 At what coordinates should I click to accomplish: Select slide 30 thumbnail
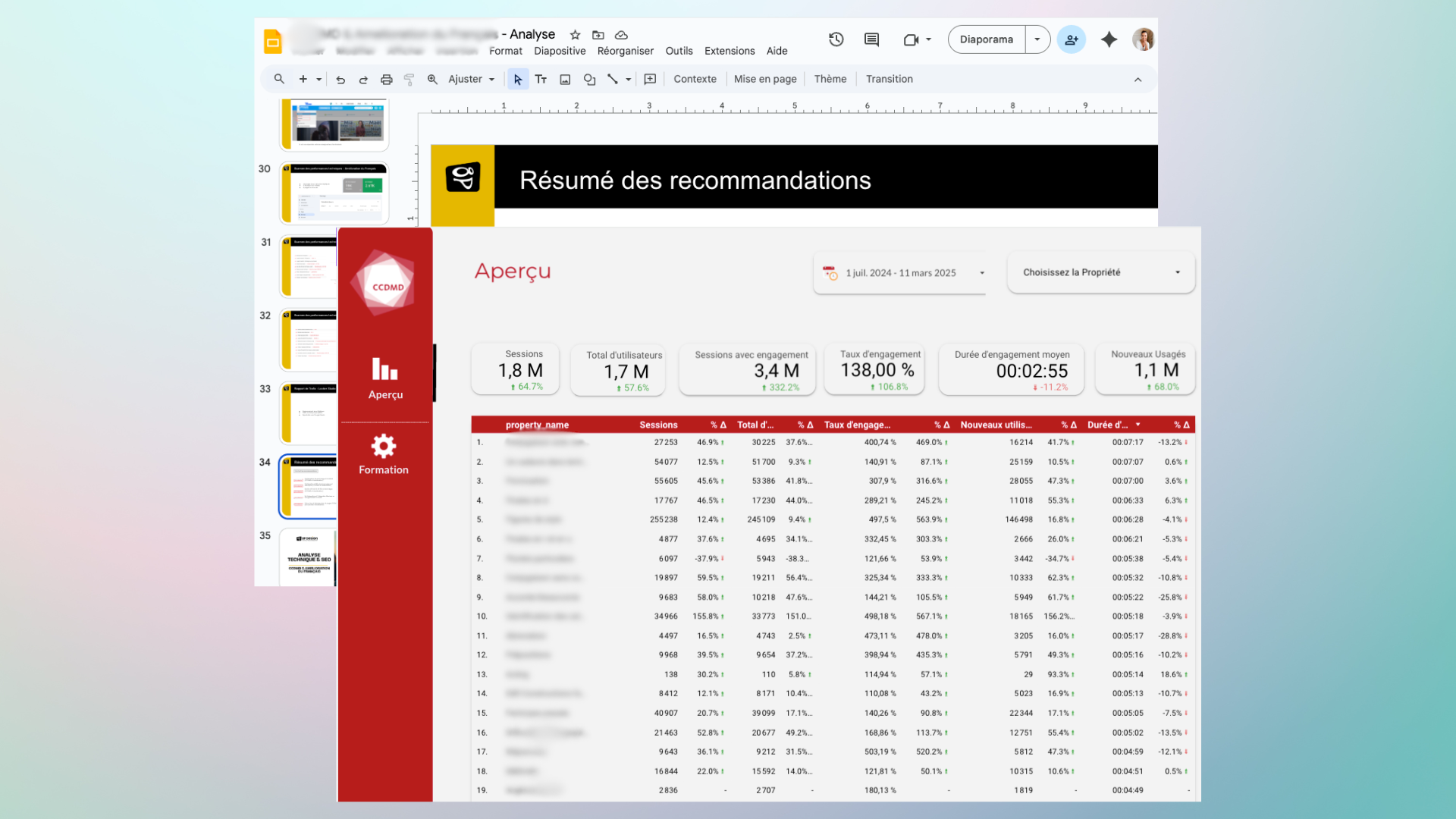[334, 193]
